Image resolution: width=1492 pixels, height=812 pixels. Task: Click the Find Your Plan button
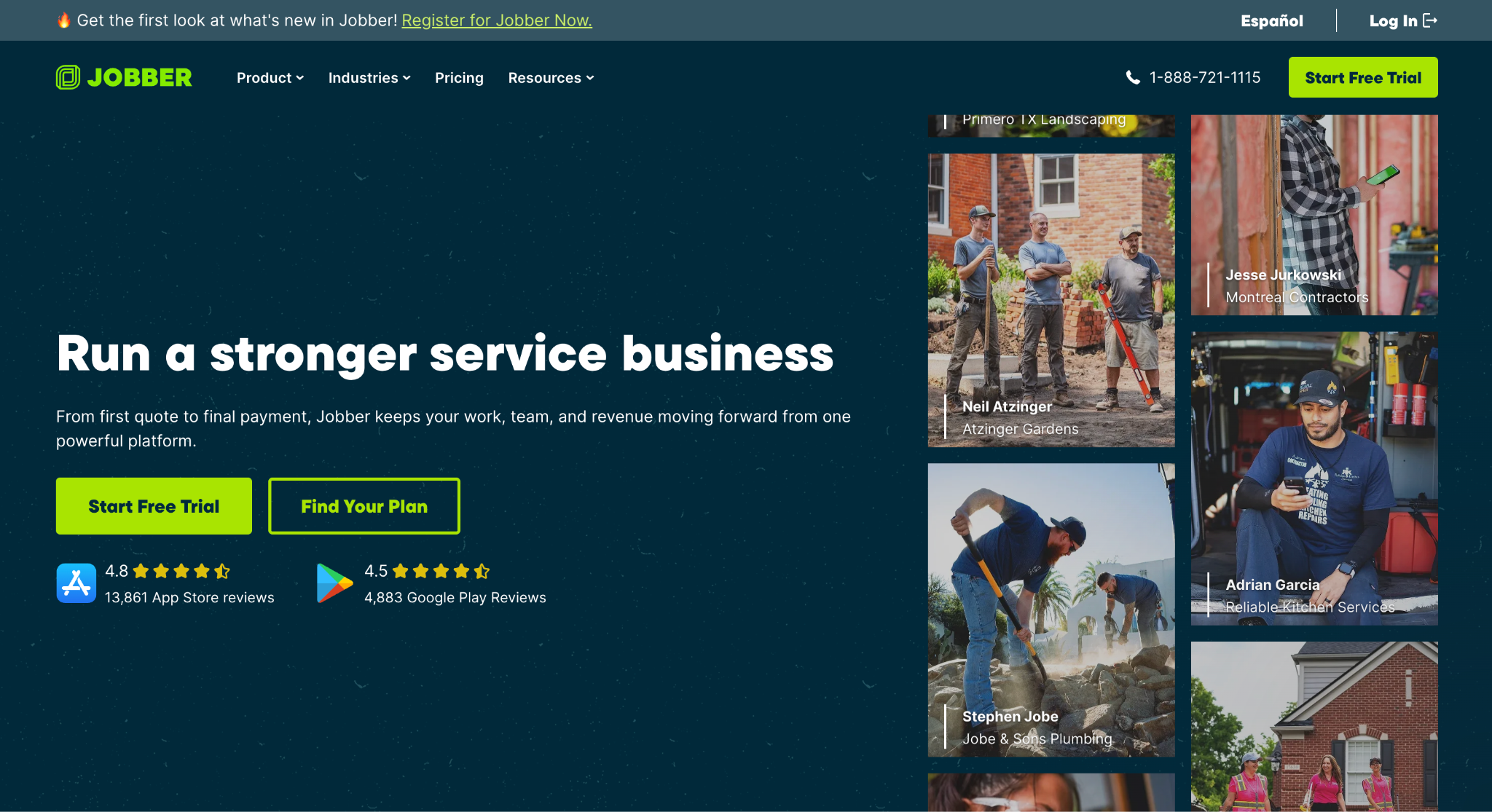(364, 506)
